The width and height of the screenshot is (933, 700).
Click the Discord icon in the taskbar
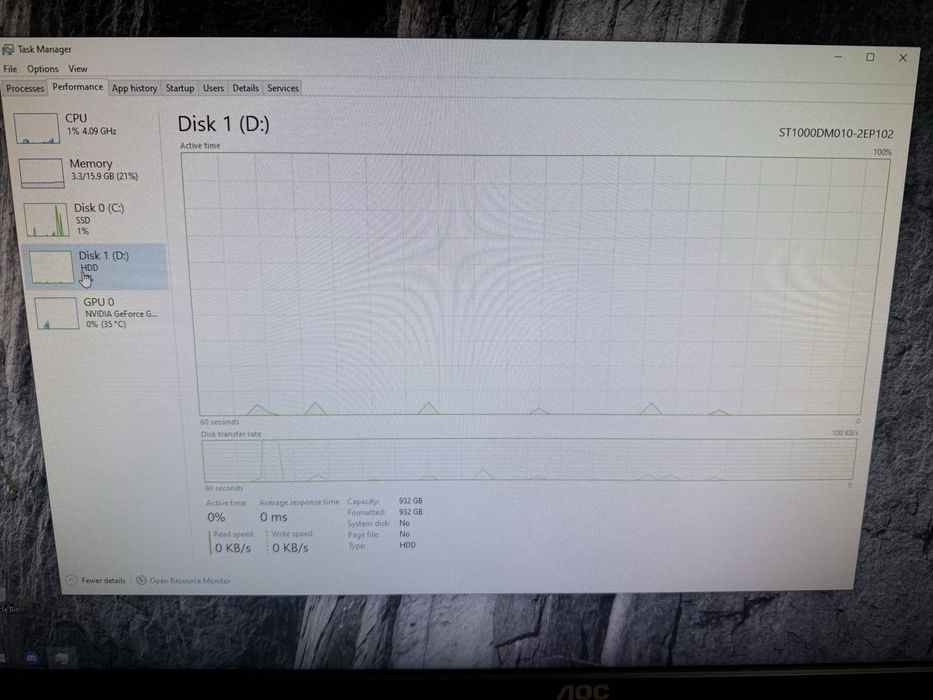(32, 658)
